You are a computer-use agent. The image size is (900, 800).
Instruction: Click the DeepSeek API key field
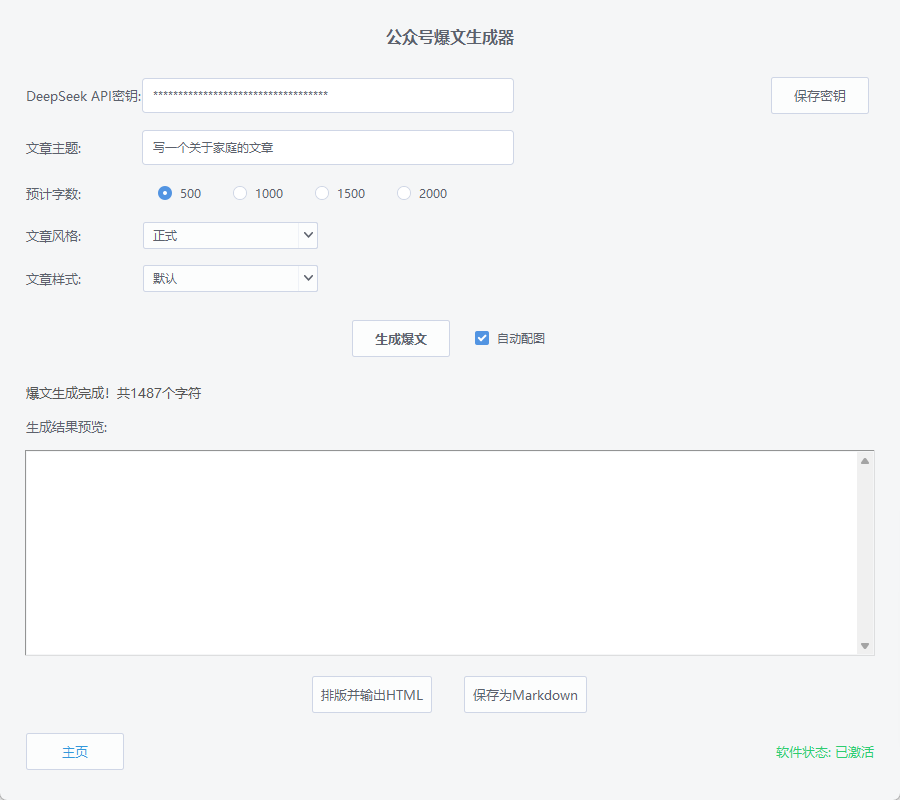pos(327,95)
